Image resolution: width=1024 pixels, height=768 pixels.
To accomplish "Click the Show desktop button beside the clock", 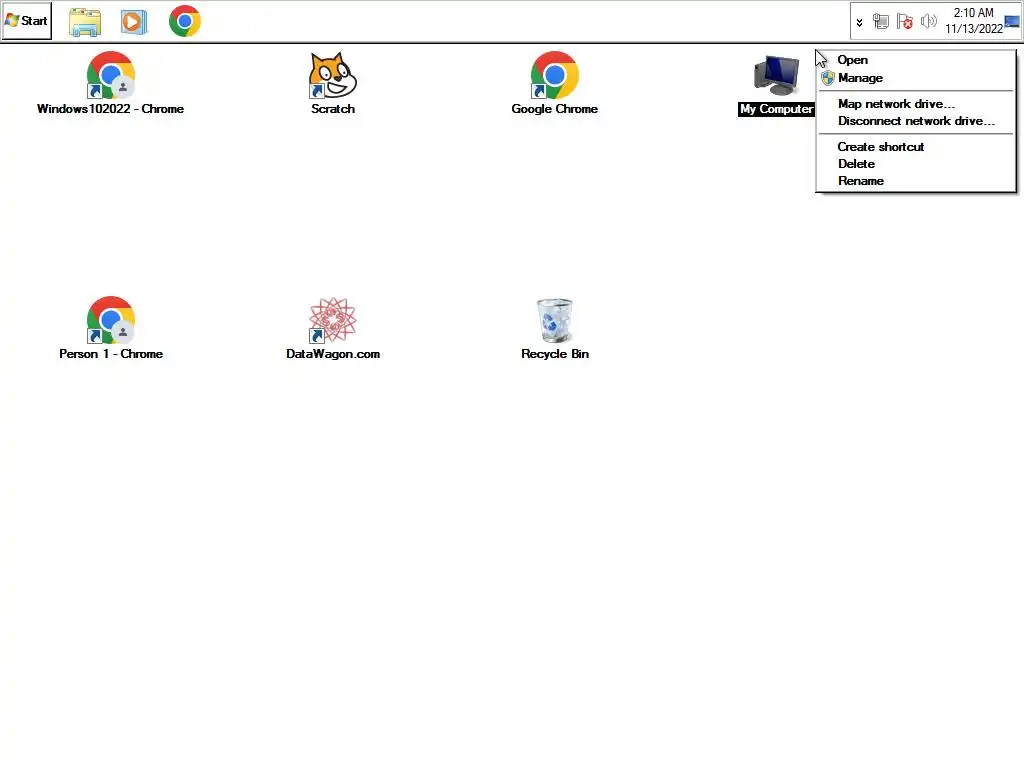I will click(1012, 22).
